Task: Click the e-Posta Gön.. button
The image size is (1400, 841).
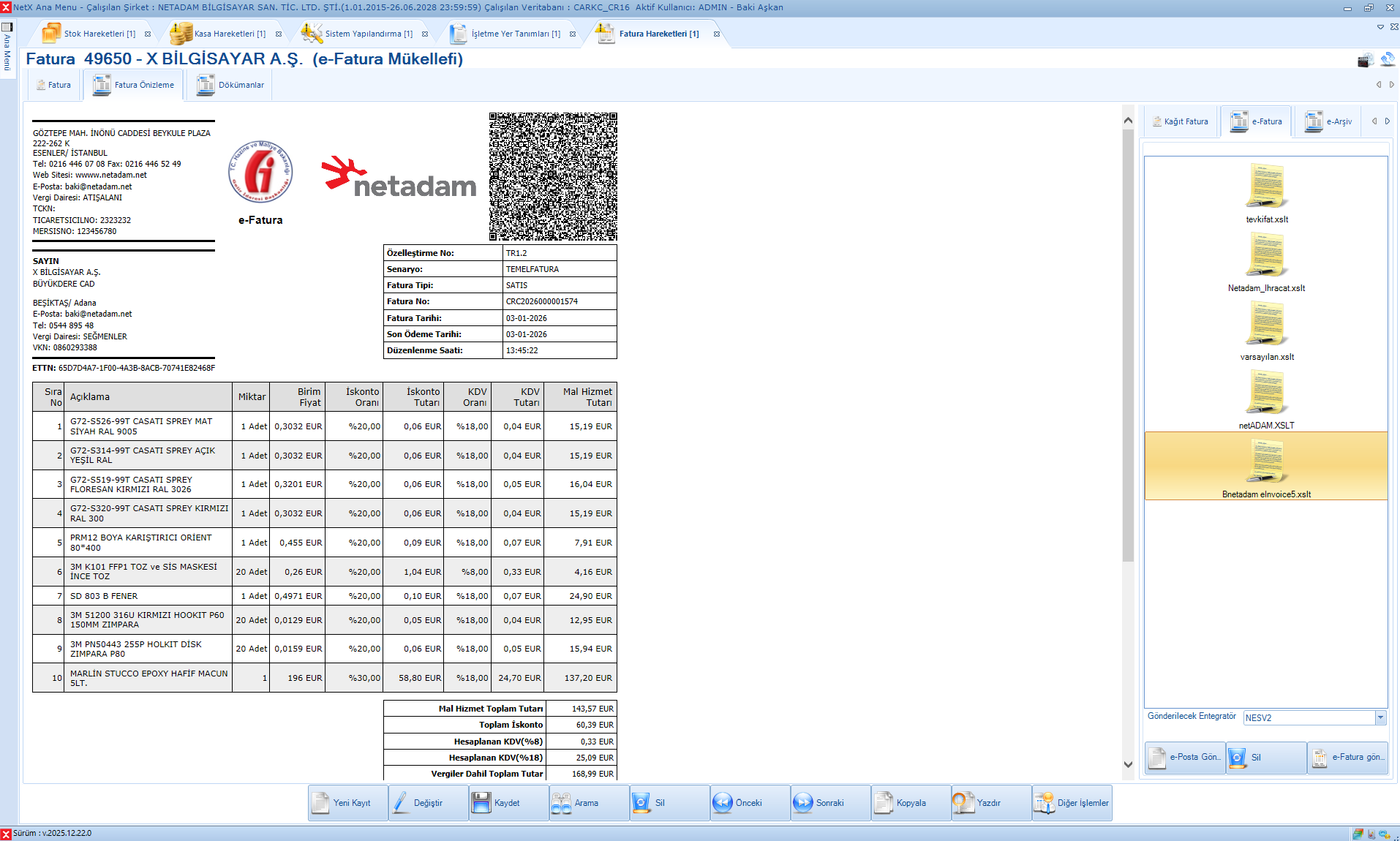Action: (x=1185, y=758)
